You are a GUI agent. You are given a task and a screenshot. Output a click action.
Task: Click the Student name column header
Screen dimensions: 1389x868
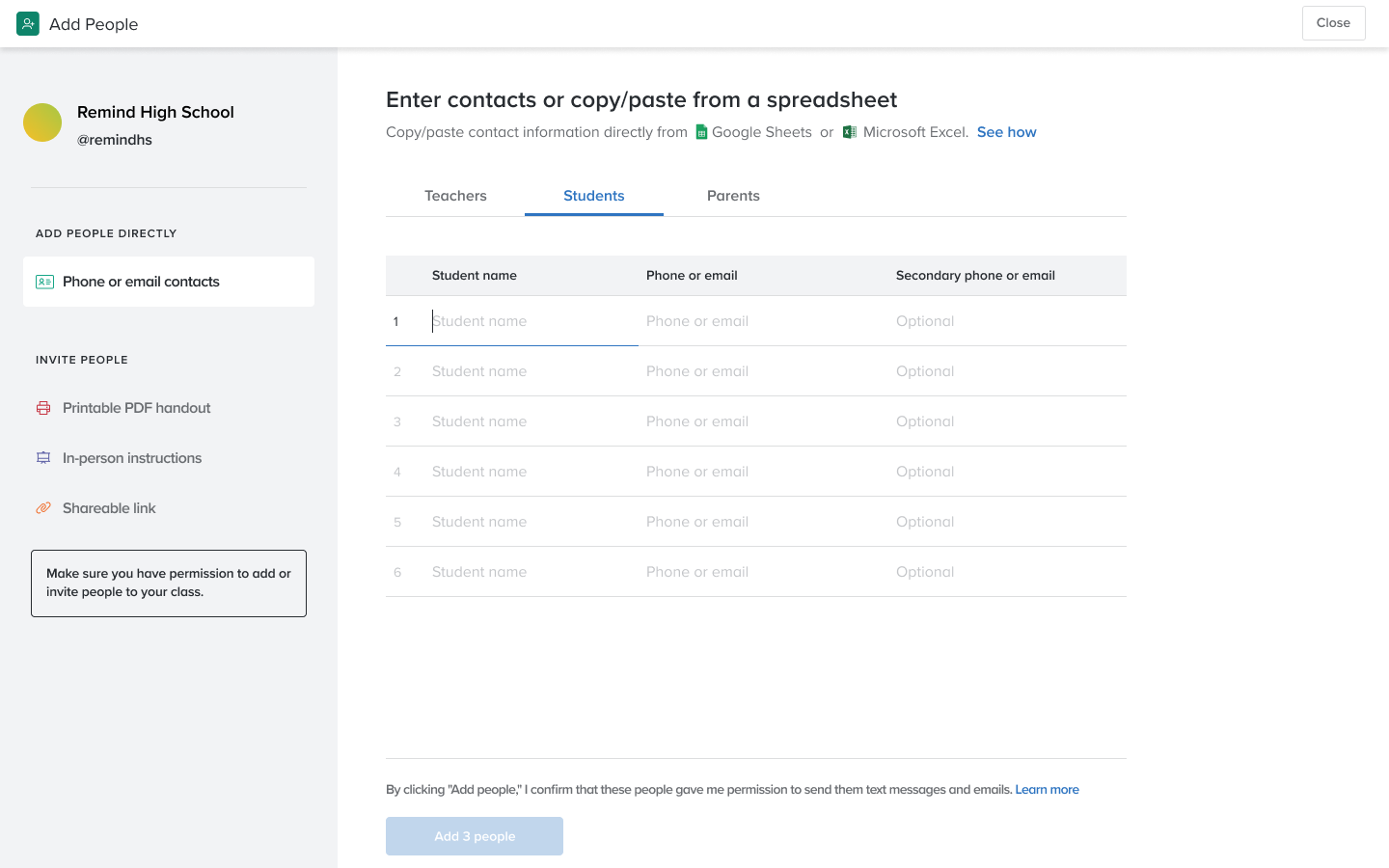(475, 276)
